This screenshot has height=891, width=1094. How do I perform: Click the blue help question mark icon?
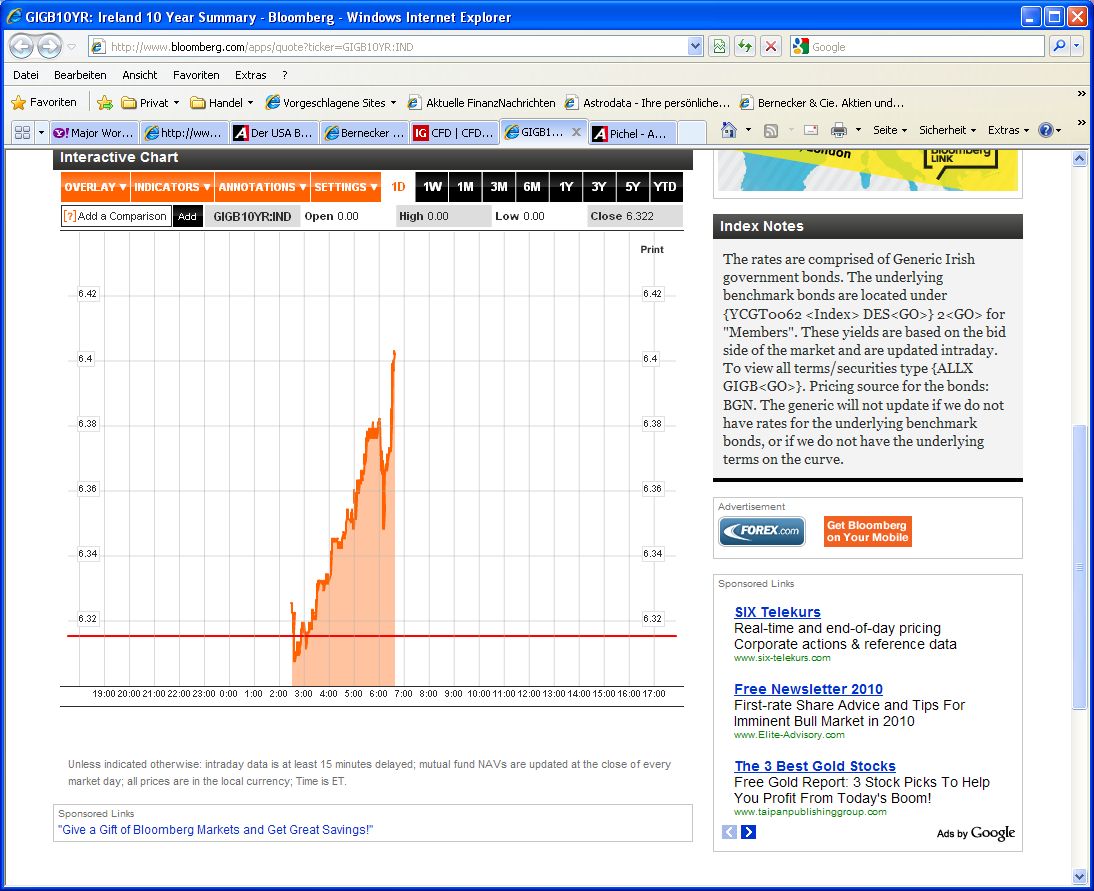tap(1045, 130)
